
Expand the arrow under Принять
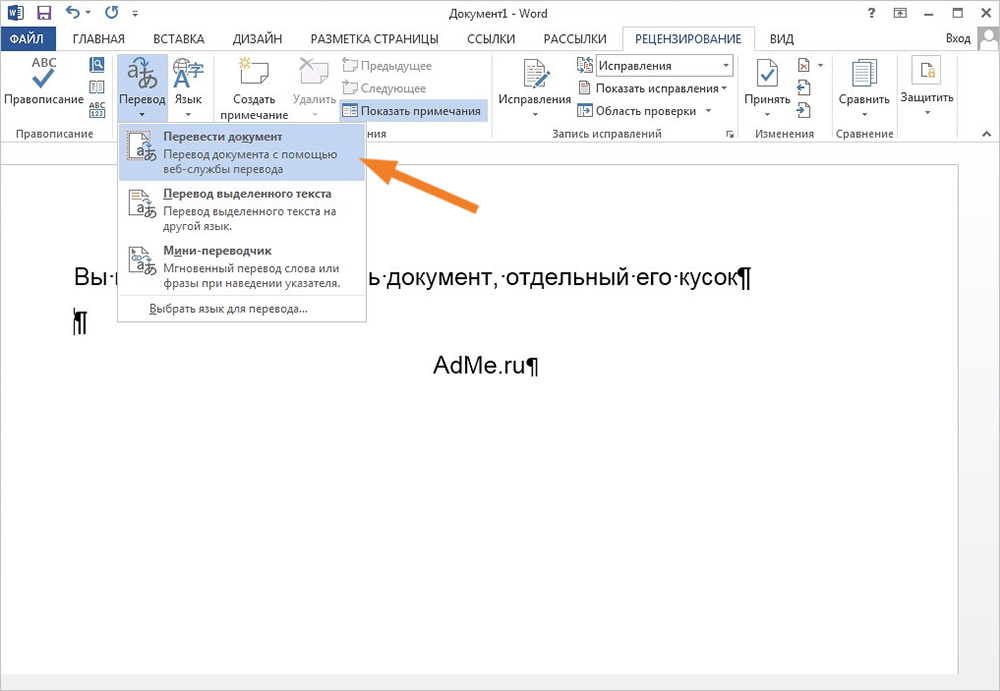coord(767,115)
